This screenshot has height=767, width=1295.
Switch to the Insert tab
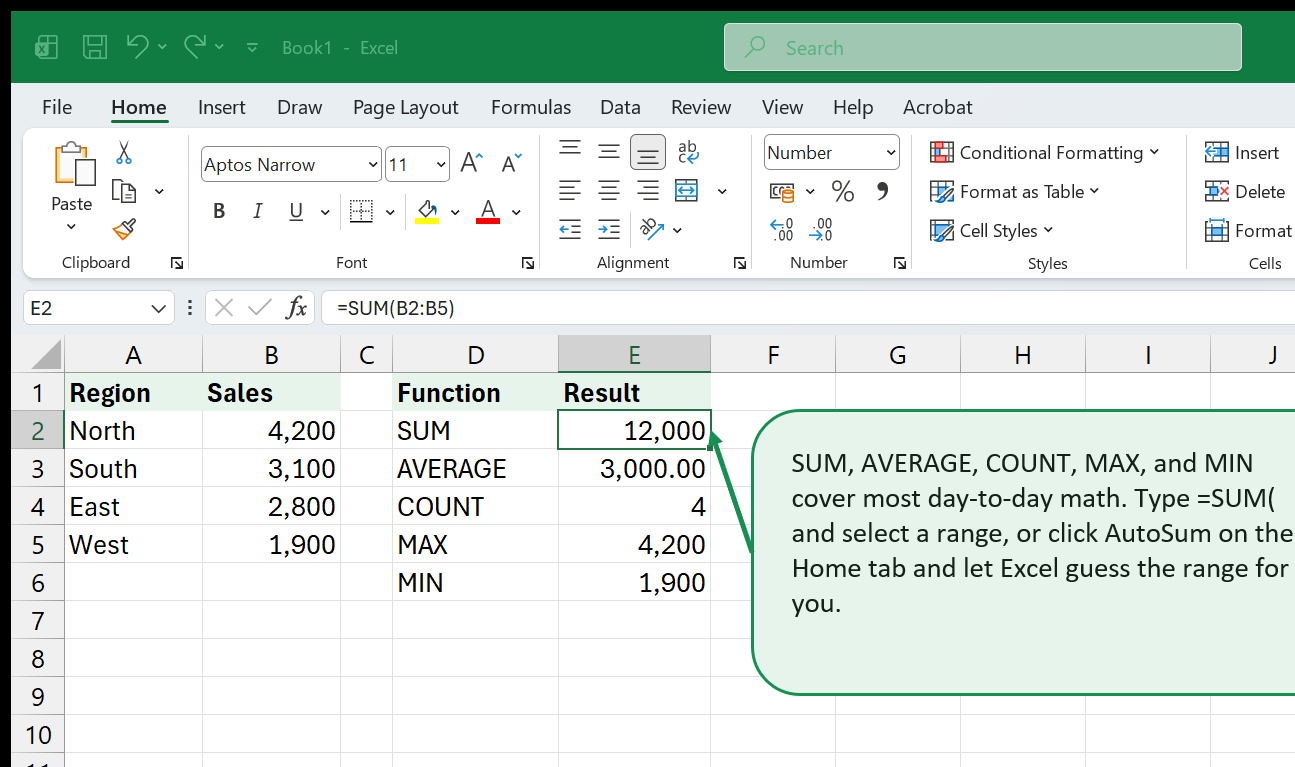[x=222, y=107]
